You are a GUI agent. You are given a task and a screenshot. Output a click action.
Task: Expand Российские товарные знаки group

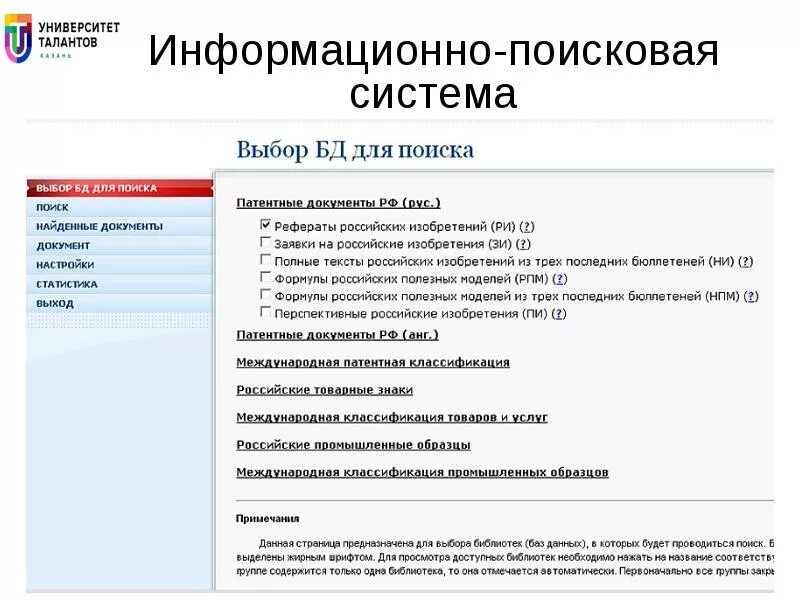pyautogui.click(x=324, y=390)
